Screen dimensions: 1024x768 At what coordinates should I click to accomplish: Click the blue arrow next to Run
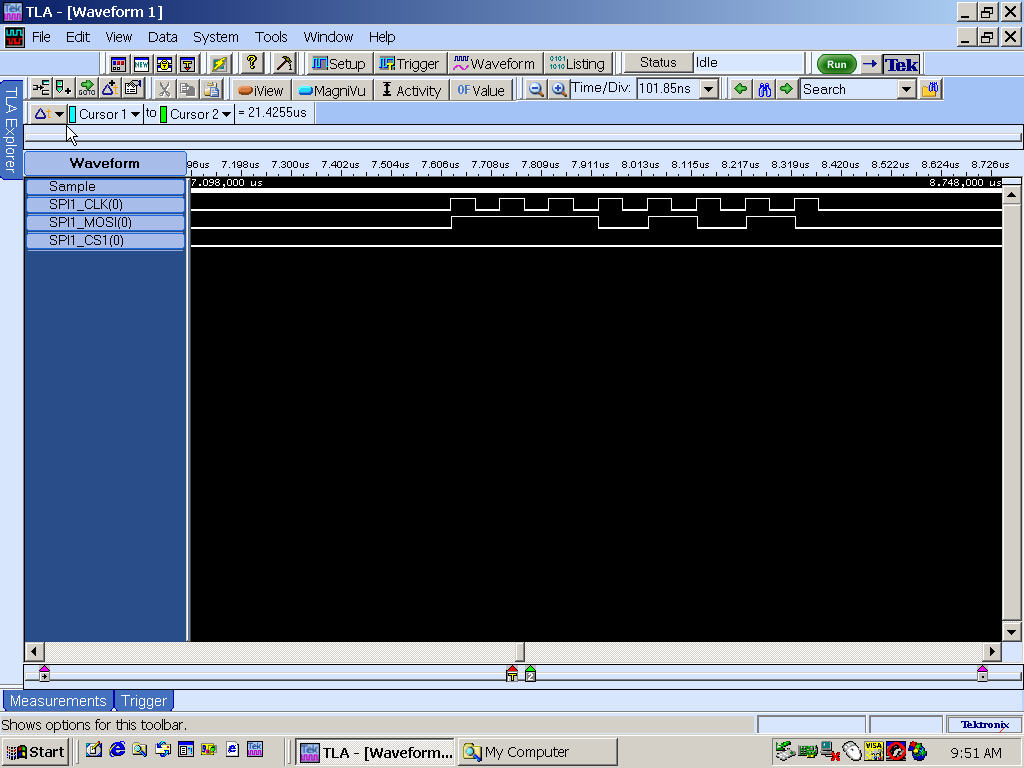pyautogui.click(x=869, y=64)
